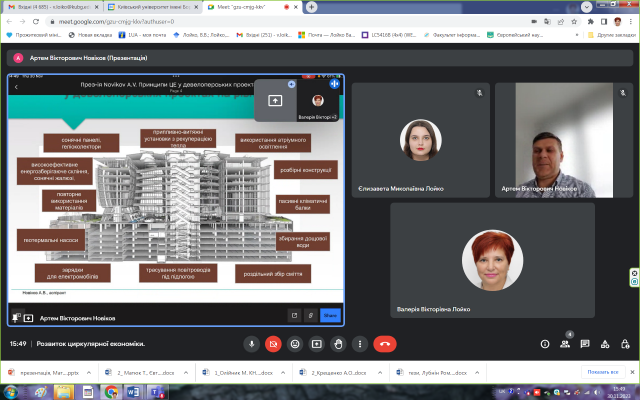Open a new browser tab
Screen dimensions: 640x400
pyautogui.click(x=311, y=7)
